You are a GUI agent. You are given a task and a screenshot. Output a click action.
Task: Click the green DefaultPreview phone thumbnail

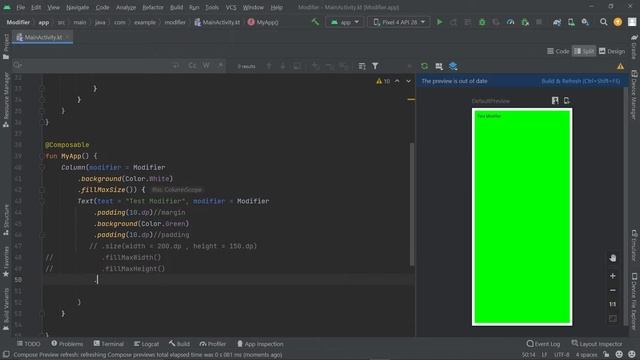tap(522, 217)
